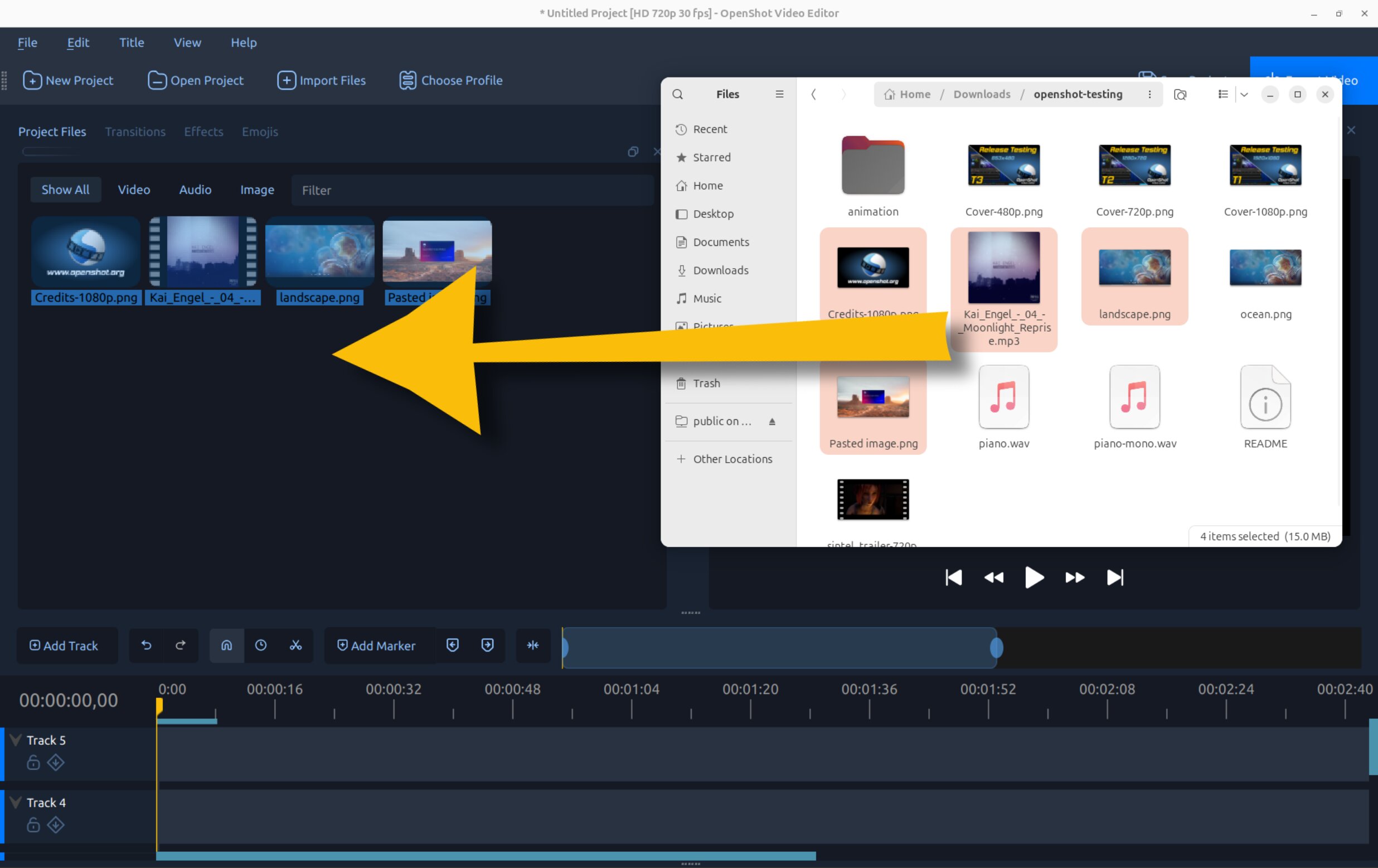Center timeline on playhead icon

(x=533, y=646)
